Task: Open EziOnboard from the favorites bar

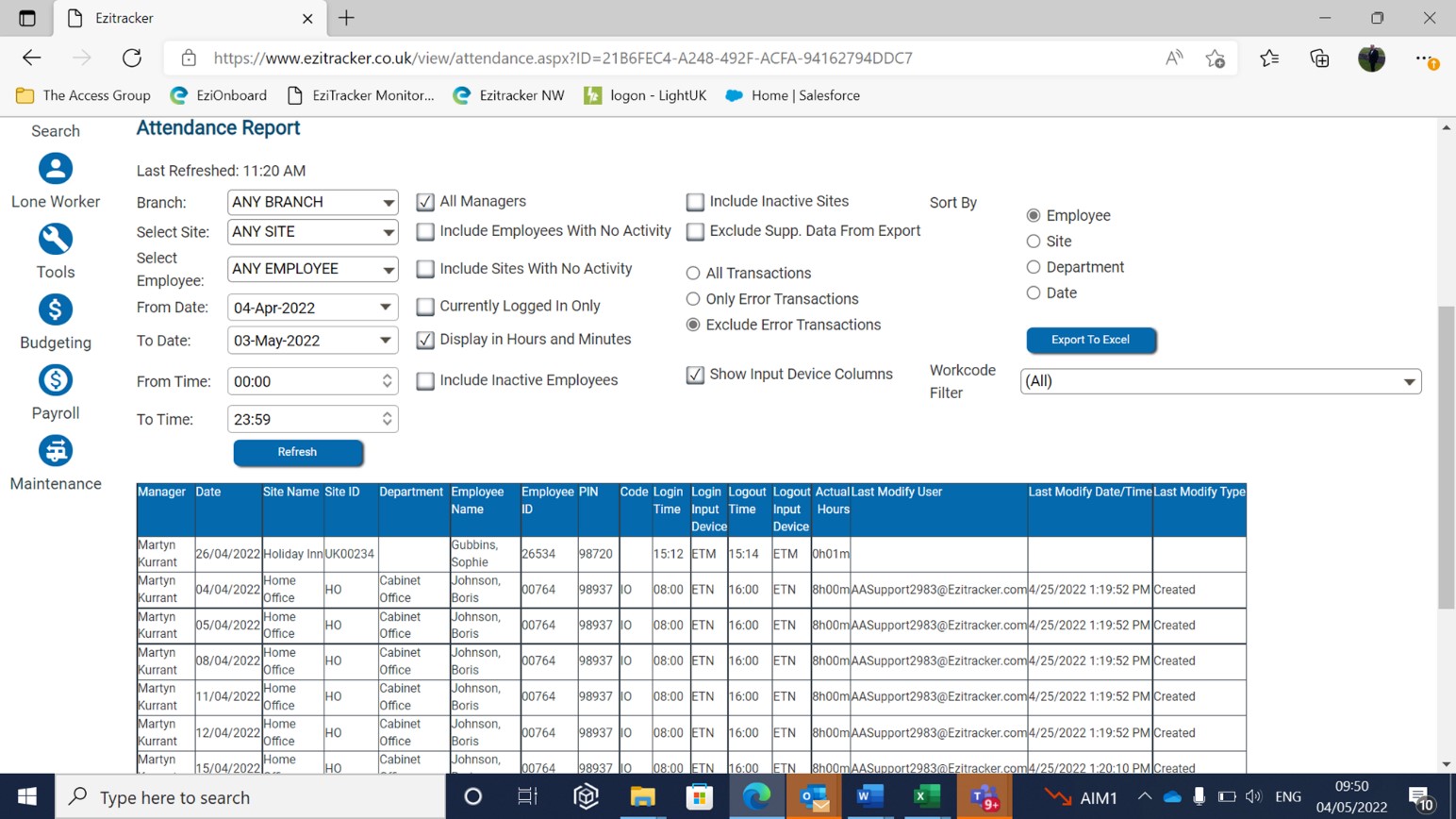Action: pos(218,94)
